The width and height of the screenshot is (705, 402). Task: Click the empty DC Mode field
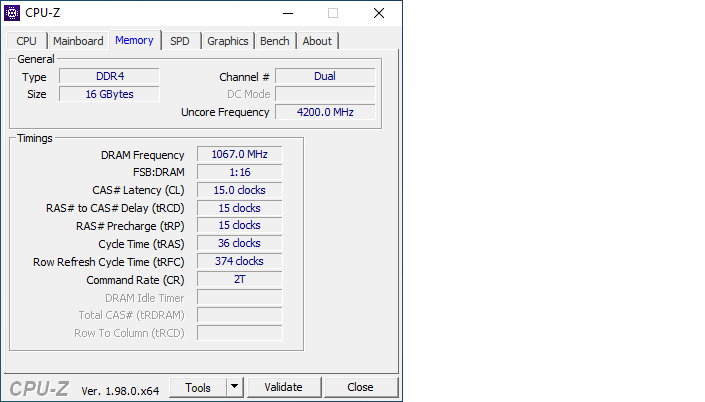(x=325, y=94)
